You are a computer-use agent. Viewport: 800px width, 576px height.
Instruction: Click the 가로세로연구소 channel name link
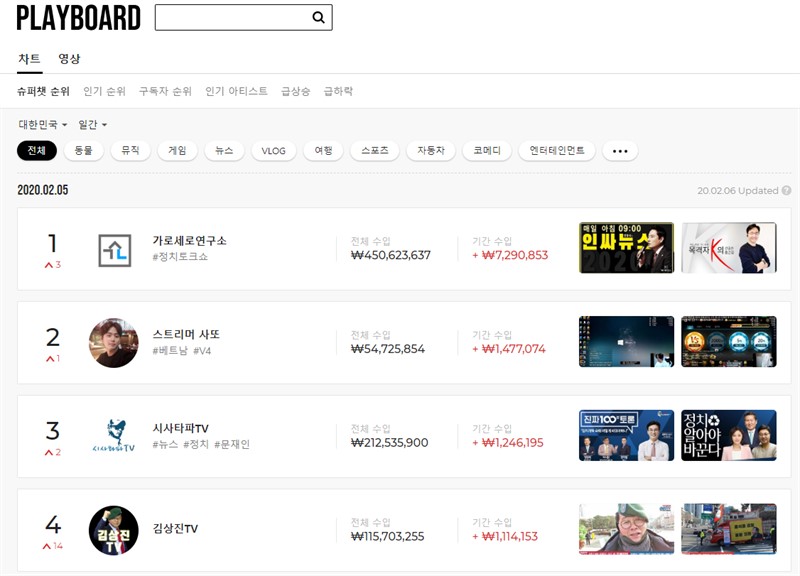pos(189,241)
